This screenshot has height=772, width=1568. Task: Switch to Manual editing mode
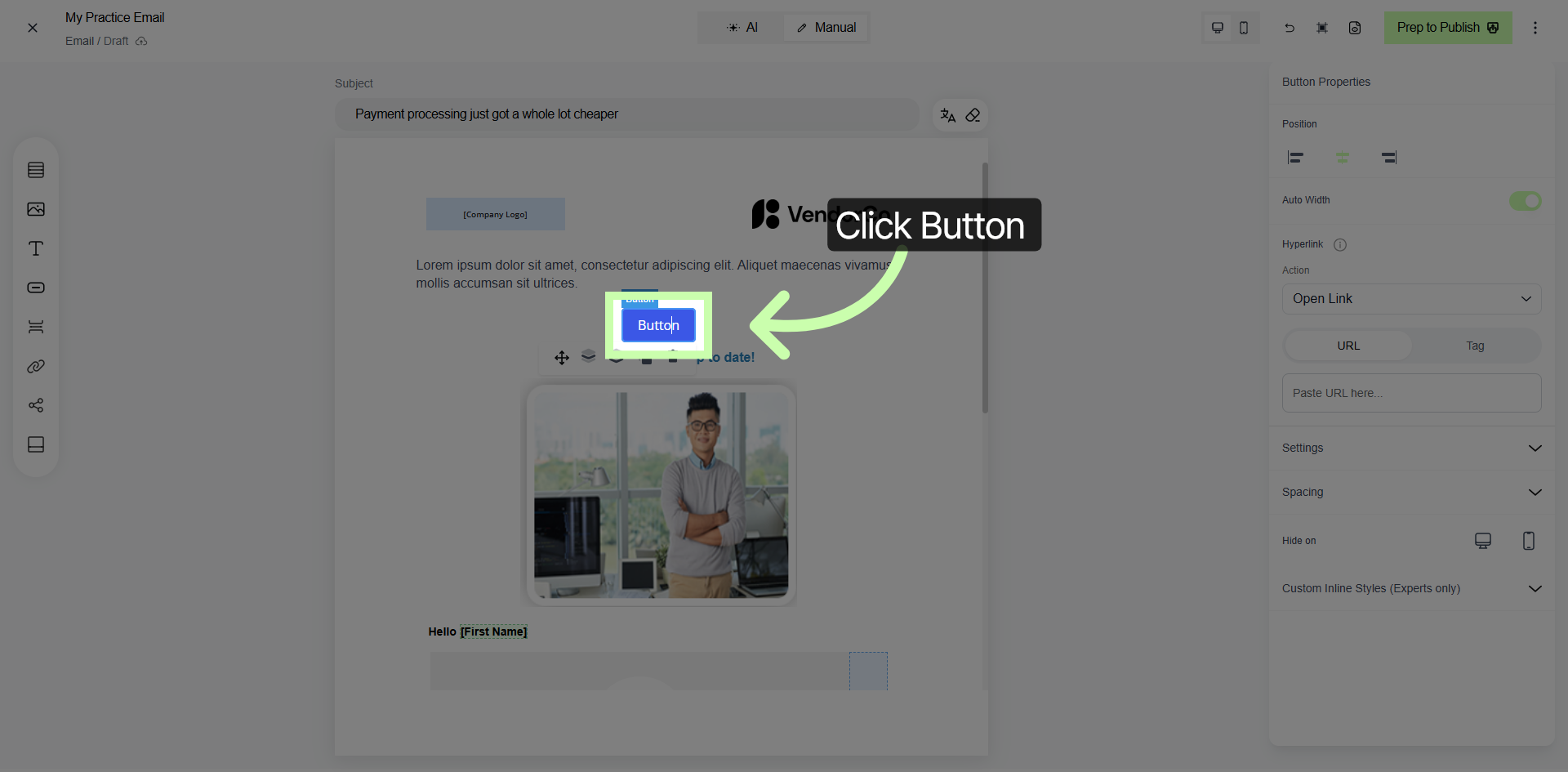(826, 28)
